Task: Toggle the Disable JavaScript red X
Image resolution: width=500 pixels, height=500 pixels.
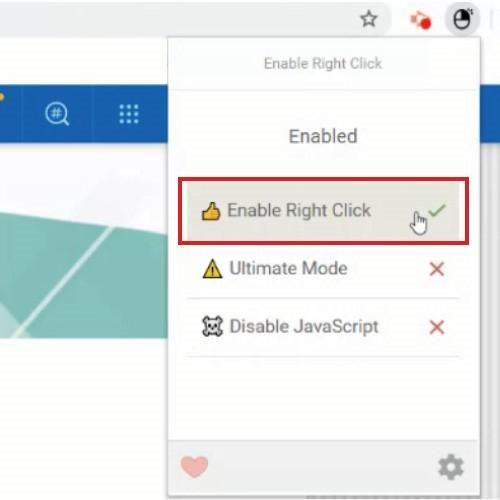Action: point(437,327)
